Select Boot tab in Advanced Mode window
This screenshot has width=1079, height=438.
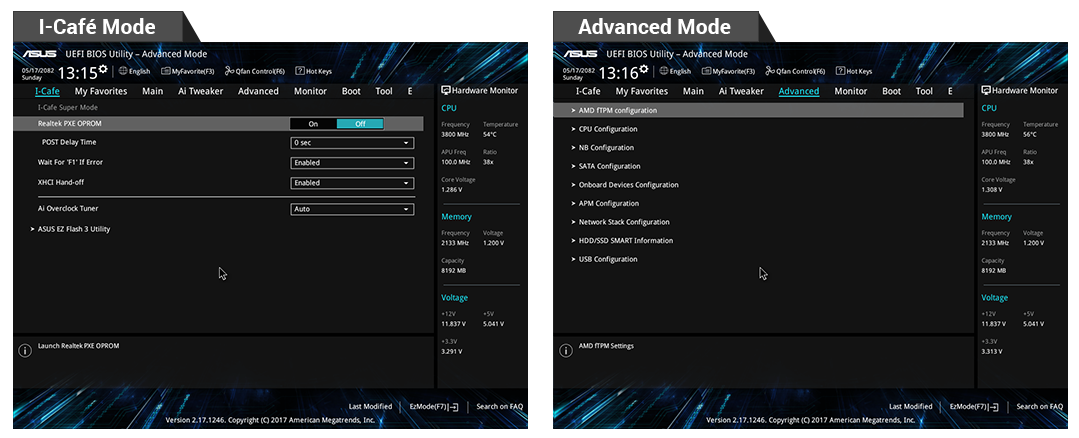point(891,91)
